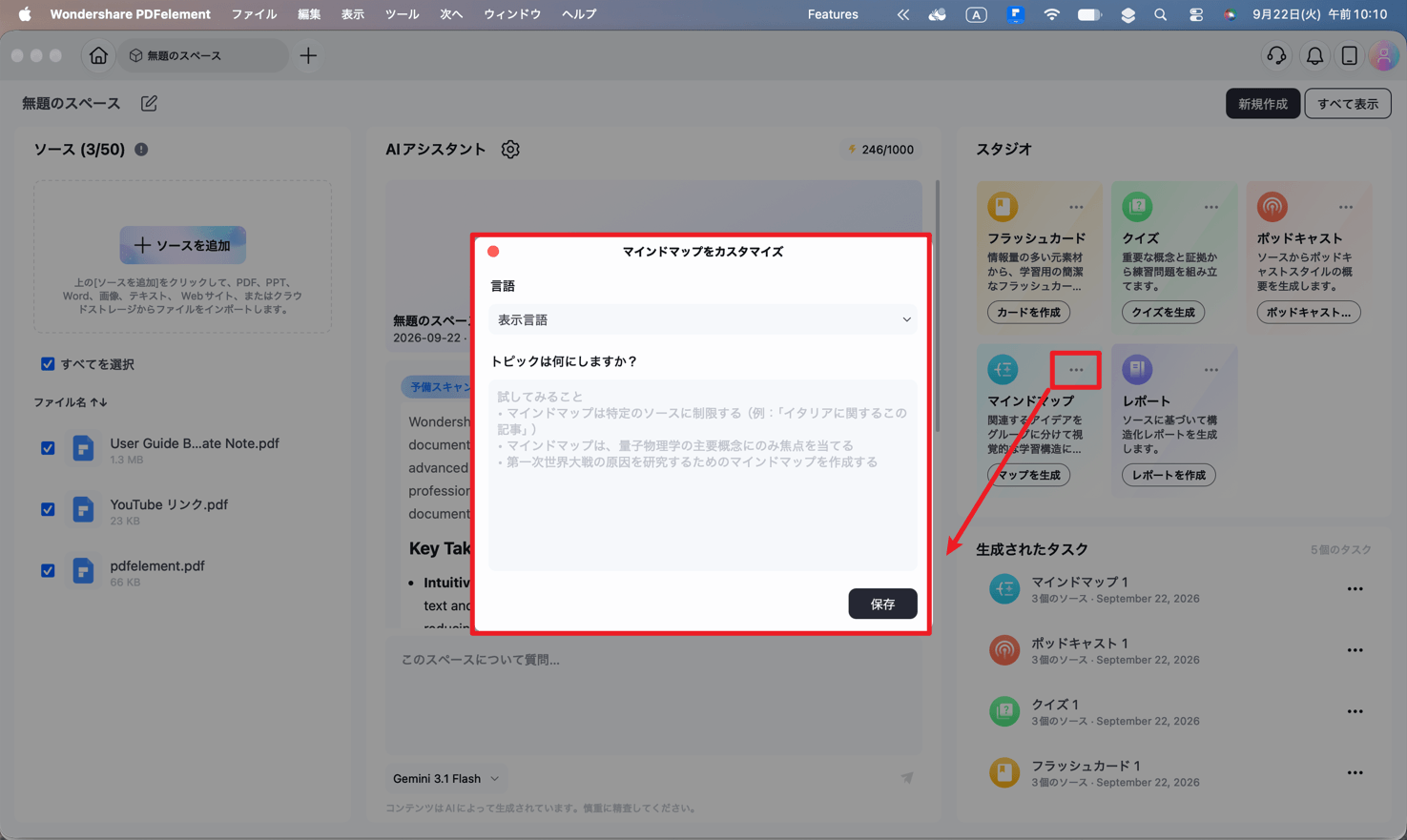This screenshot has height=840, width=1407.
Task: Click the ソースを追加 button
Action: tap(183, 245)
